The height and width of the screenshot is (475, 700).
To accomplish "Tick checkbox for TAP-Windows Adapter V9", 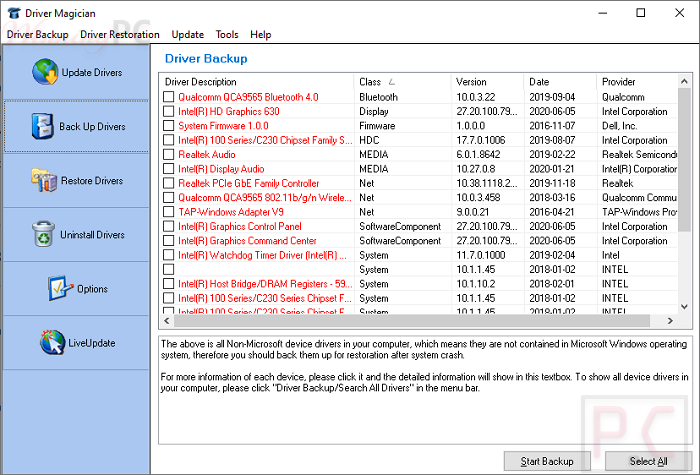I will point(168,212).
